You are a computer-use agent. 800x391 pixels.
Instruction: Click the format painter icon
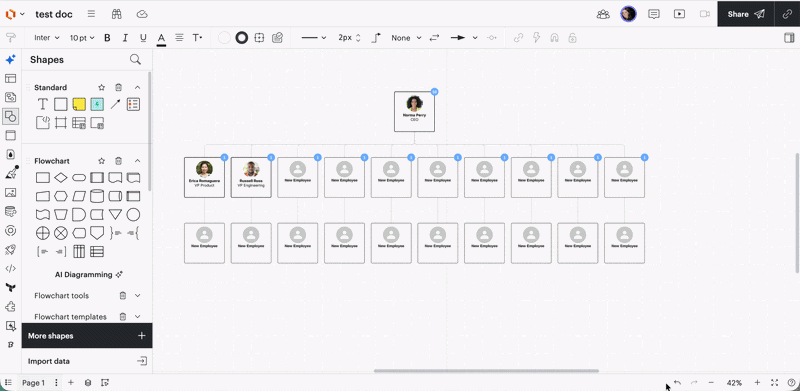10,38
